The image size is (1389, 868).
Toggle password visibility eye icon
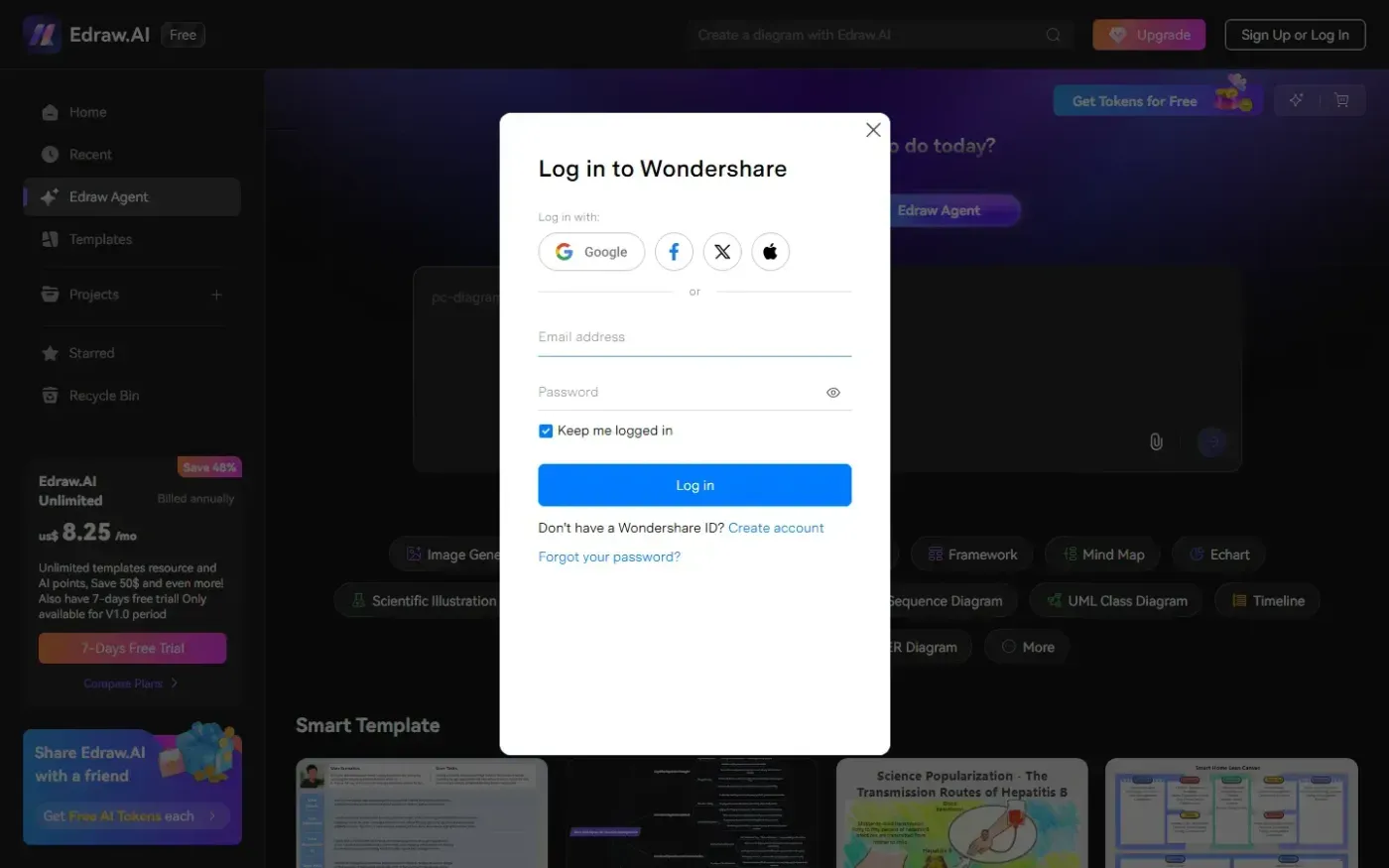pos(833,393)
